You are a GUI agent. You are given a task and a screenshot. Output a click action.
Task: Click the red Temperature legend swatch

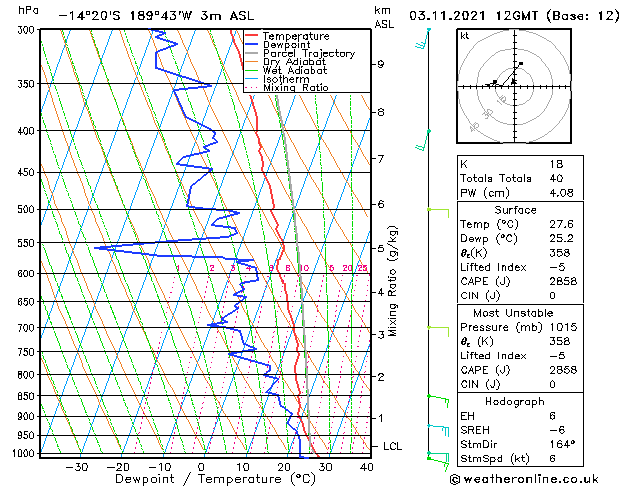coord(252,36)
